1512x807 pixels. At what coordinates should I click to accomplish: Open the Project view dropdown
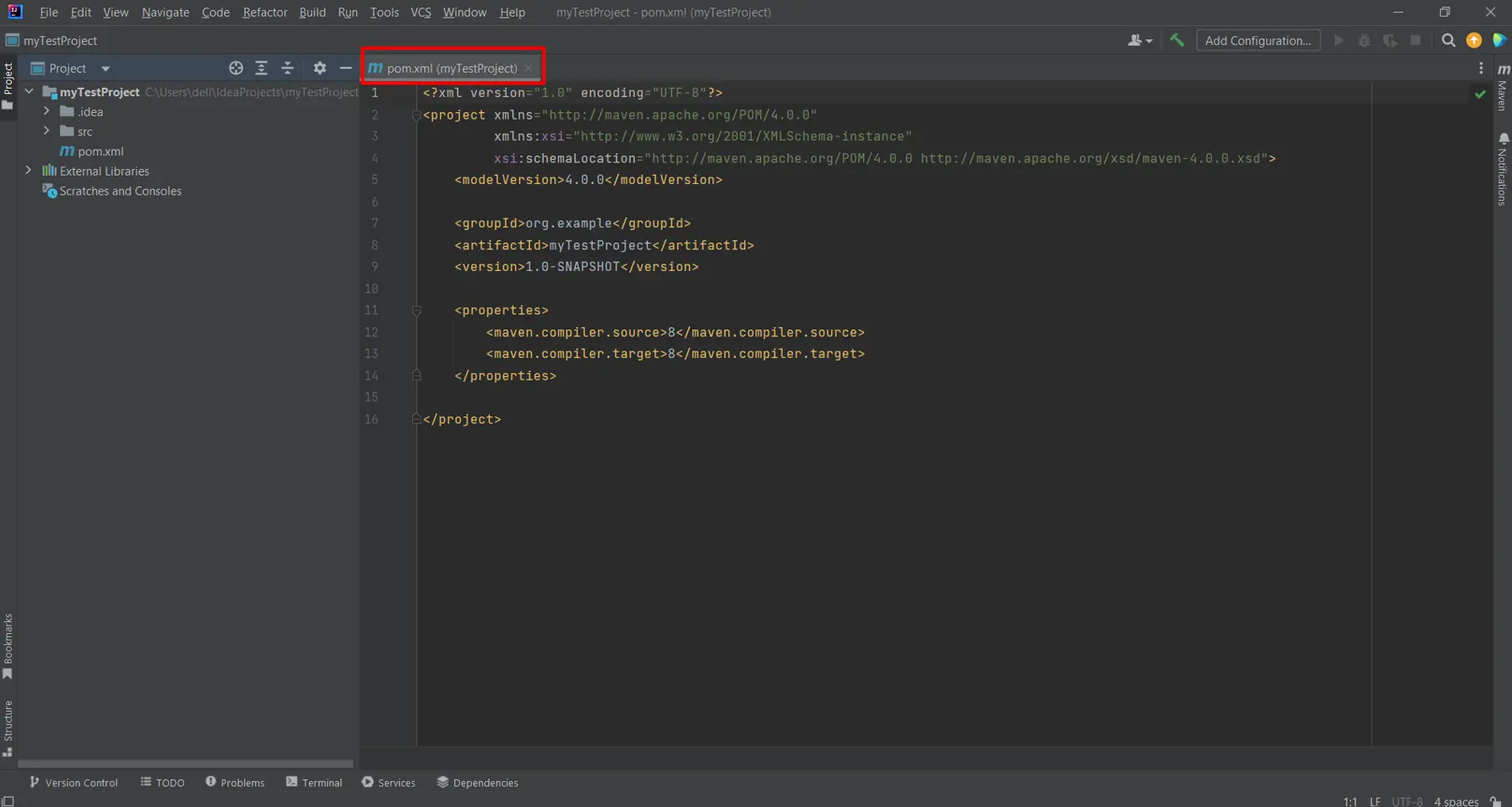tap(105, 69)
